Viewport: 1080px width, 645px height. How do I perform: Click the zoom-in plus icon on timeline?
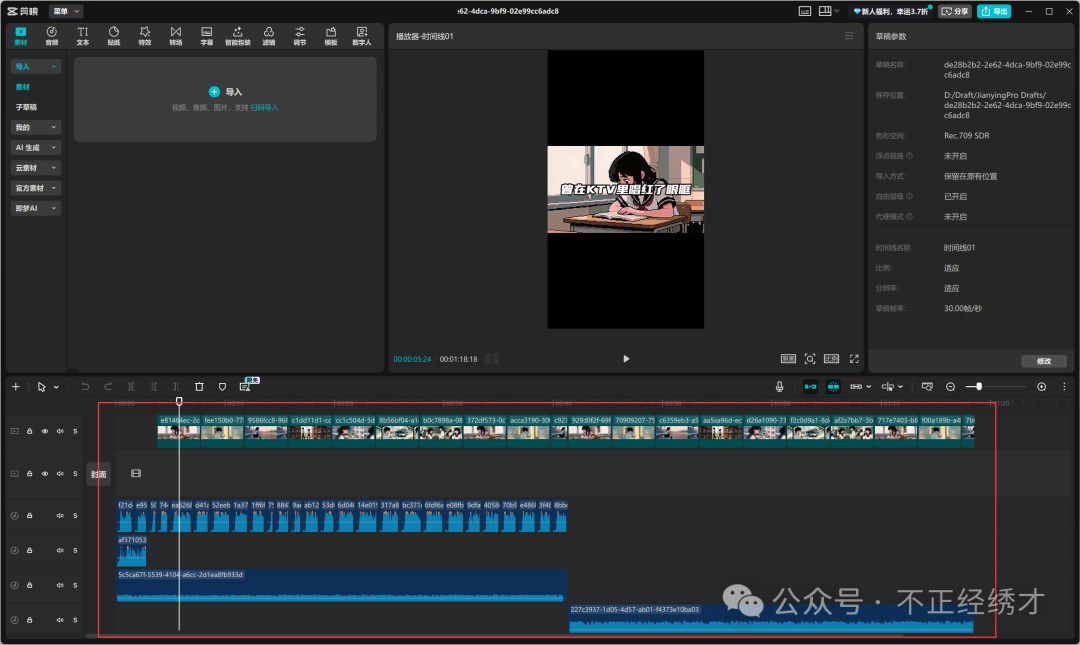(1041, 386)
